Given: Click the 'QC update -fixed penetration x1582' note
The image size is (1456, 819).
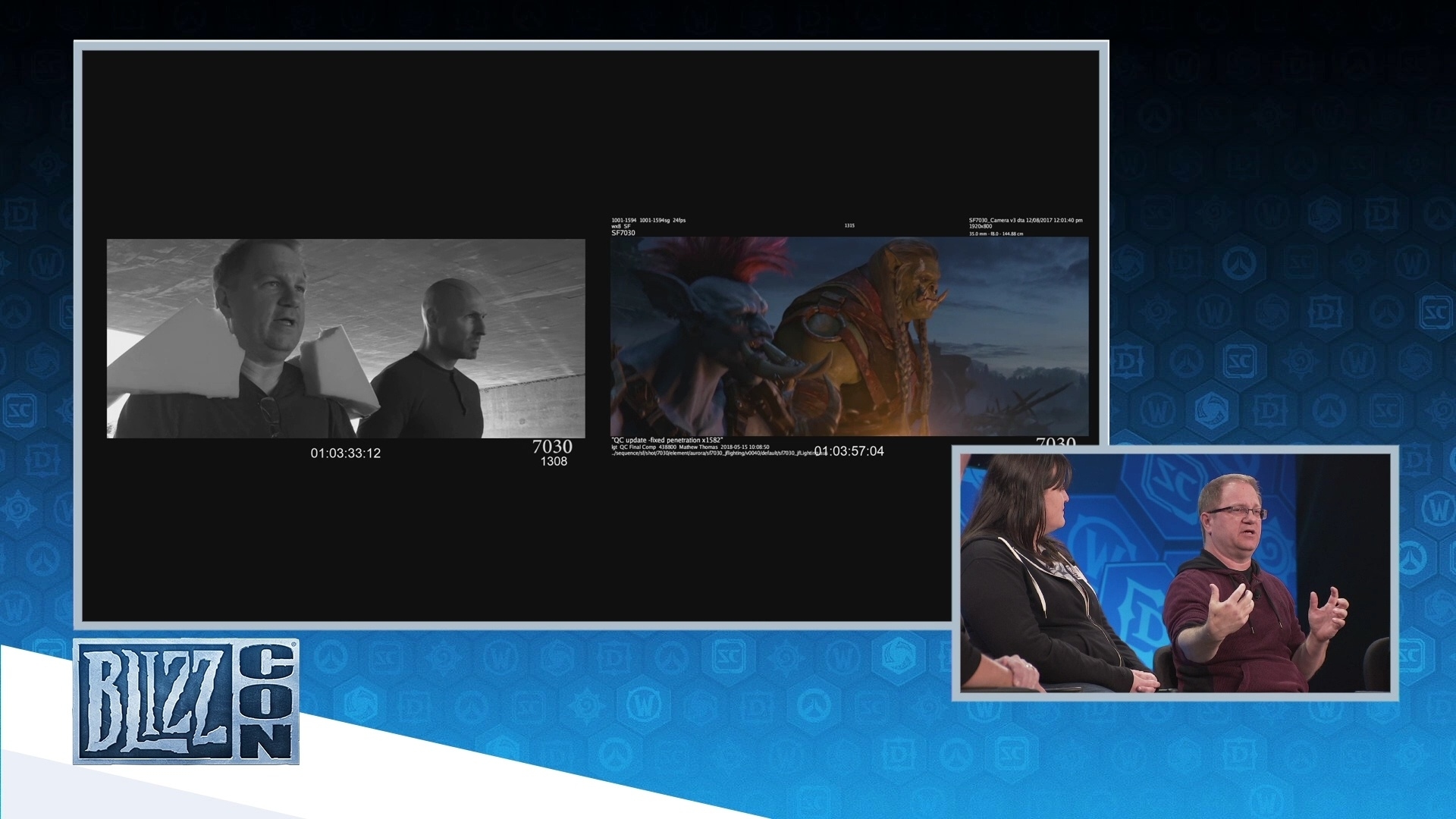Looking at the screenshot, I should point(667,440).
